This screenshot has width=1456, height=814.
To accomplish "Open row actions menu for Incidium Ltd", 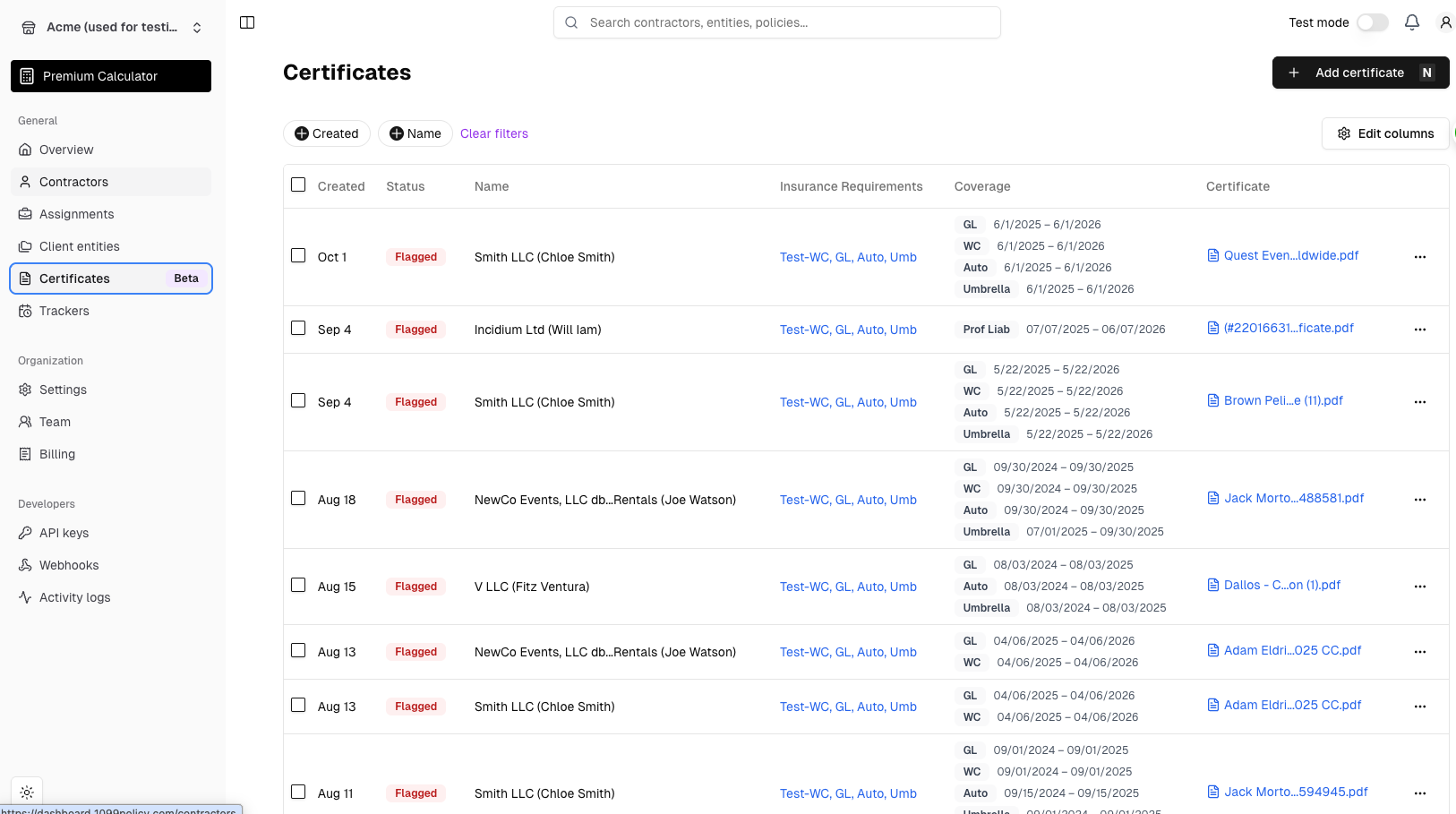I will pos(1419,330).
